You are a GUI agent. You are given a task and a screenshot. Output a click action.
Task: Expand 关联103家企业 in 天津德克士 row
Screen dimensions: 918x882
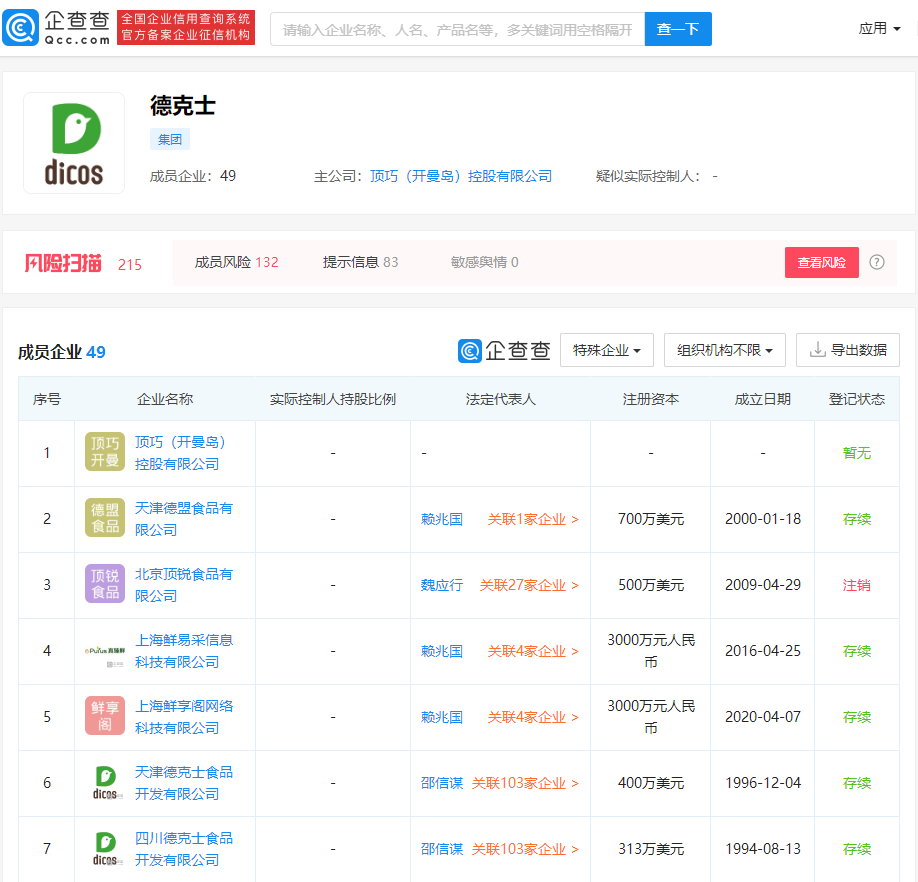click(x=525, y=783)
